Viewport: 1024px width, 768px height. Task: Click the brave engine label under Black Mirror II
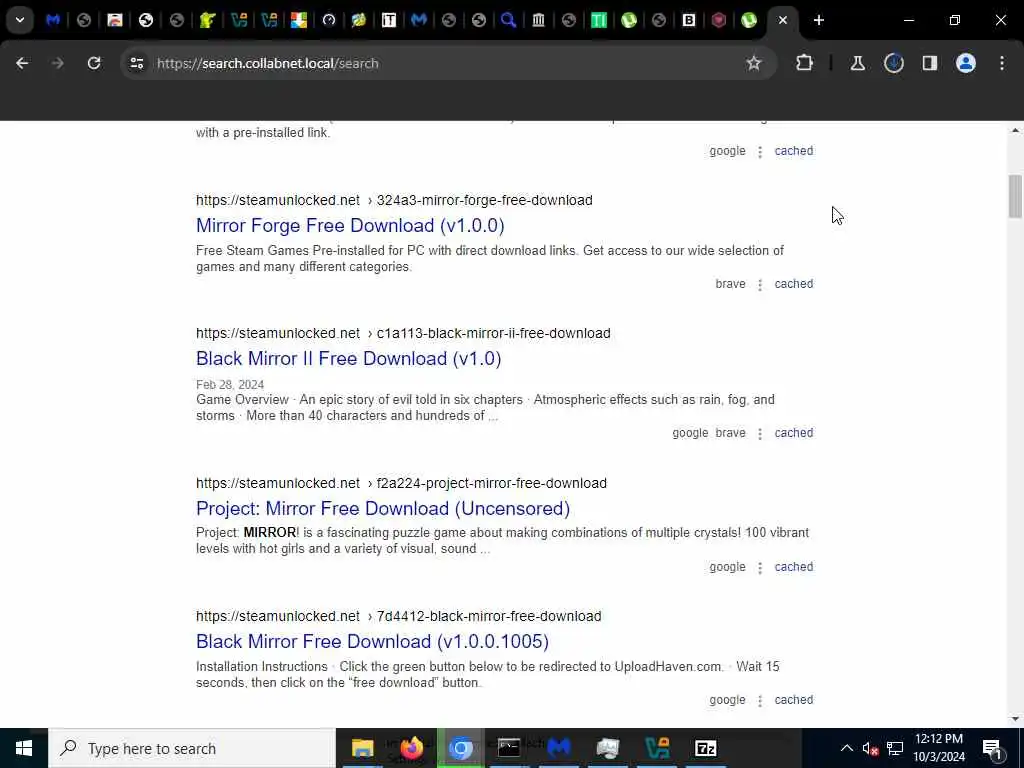click(x=730, y=433)
